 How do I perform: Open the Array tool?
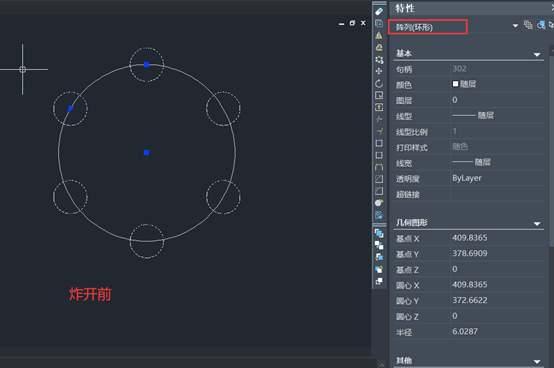point(379,59)
